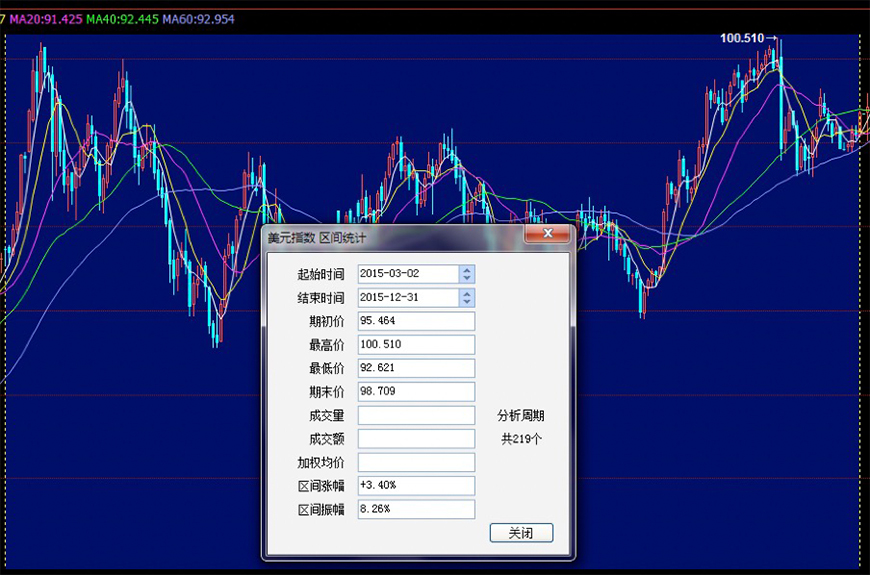The height and width of the screenshot is (575, 870).
Task: Click the 美元指数 区间统计 dialog title
Action: click(317, 238)
